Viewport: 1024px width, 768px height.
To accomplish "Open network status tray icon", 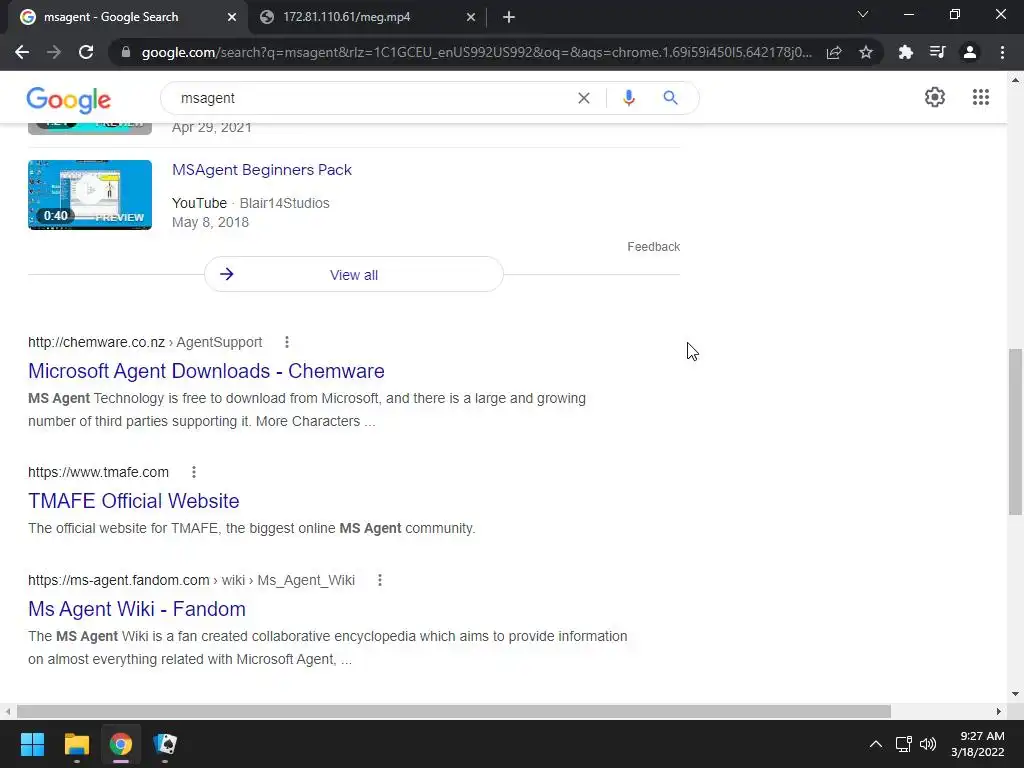I will 903,744.
